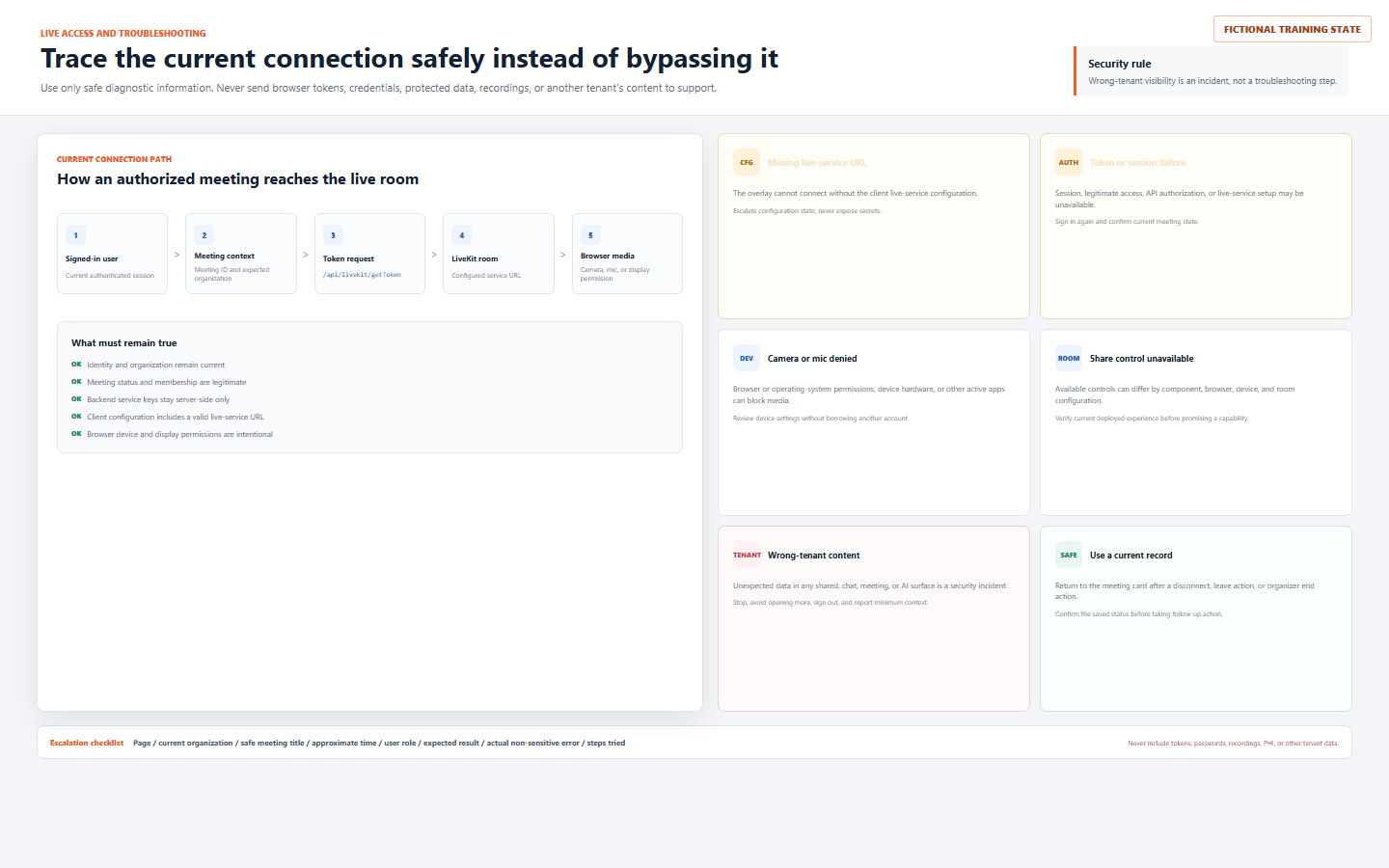Click 'Review device settings without borrowing another account'
This screenshot has width=1389, height=868.
coord(821,419)
